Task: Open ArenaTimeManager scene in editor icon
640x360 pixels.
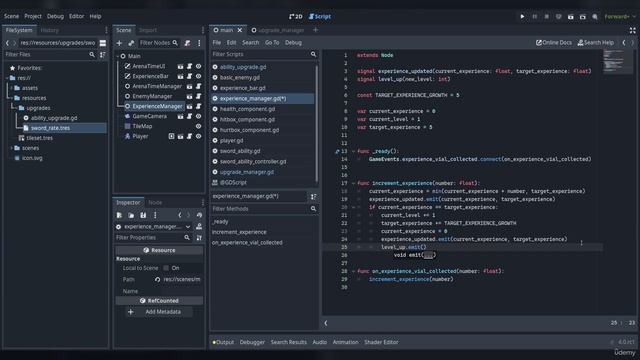Action: 189,87
